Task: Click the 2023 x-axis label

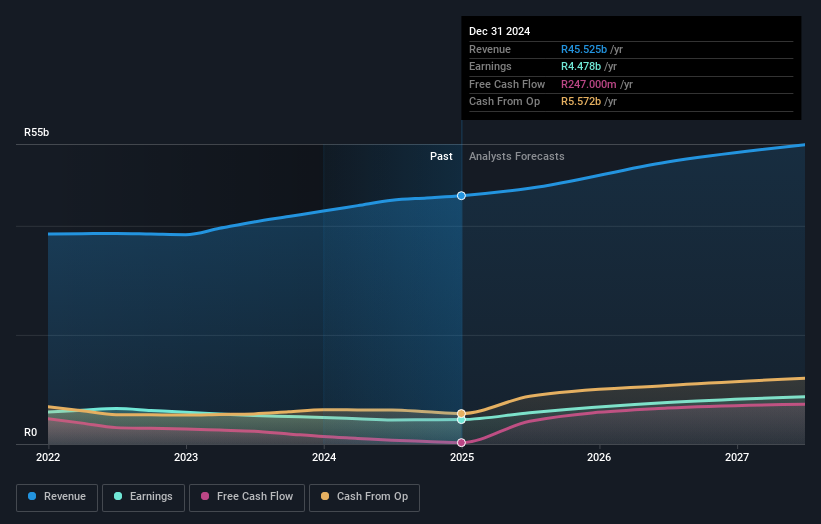Action: coord(186,458)
